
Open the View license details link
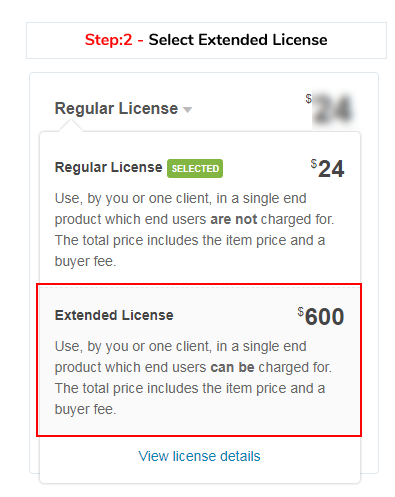(x=199, y=456)
